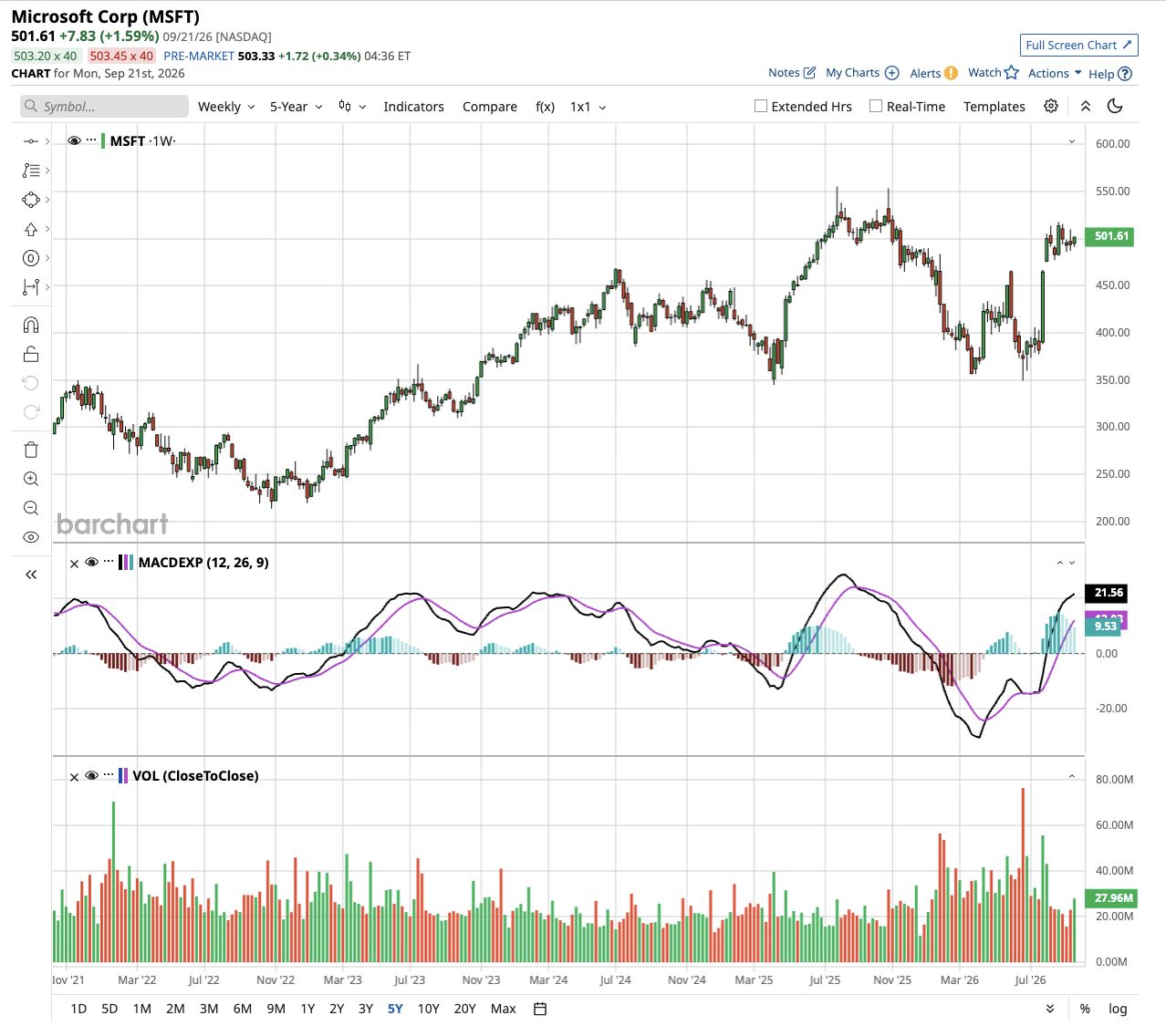This screenshot has width=1166, height=1036.
Task: Click the zoom out magnifier icon
Action: 31,508
